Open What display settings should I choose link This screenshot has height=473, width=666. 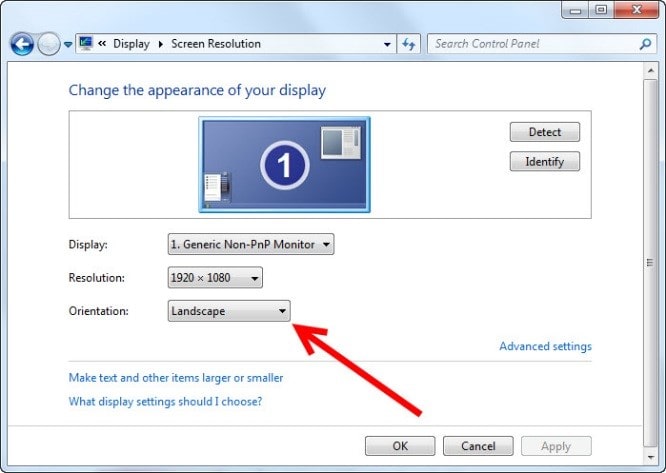pyautogui.click(x=165, y=401)
